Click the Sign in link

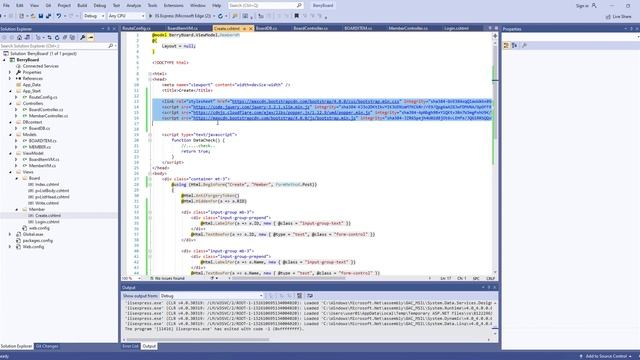pyautogui.click(x=582, y=6)
